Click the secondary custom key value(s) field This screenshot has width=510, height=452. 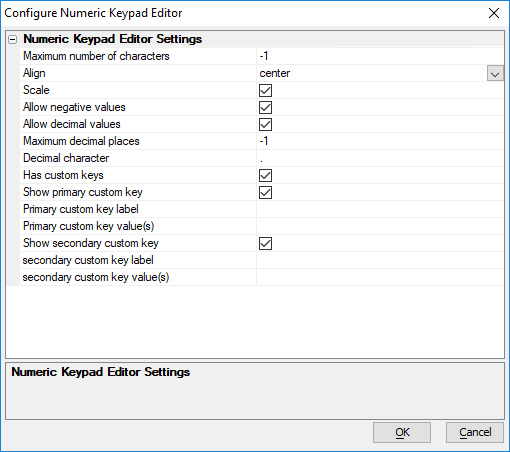[x=380, y=277]
